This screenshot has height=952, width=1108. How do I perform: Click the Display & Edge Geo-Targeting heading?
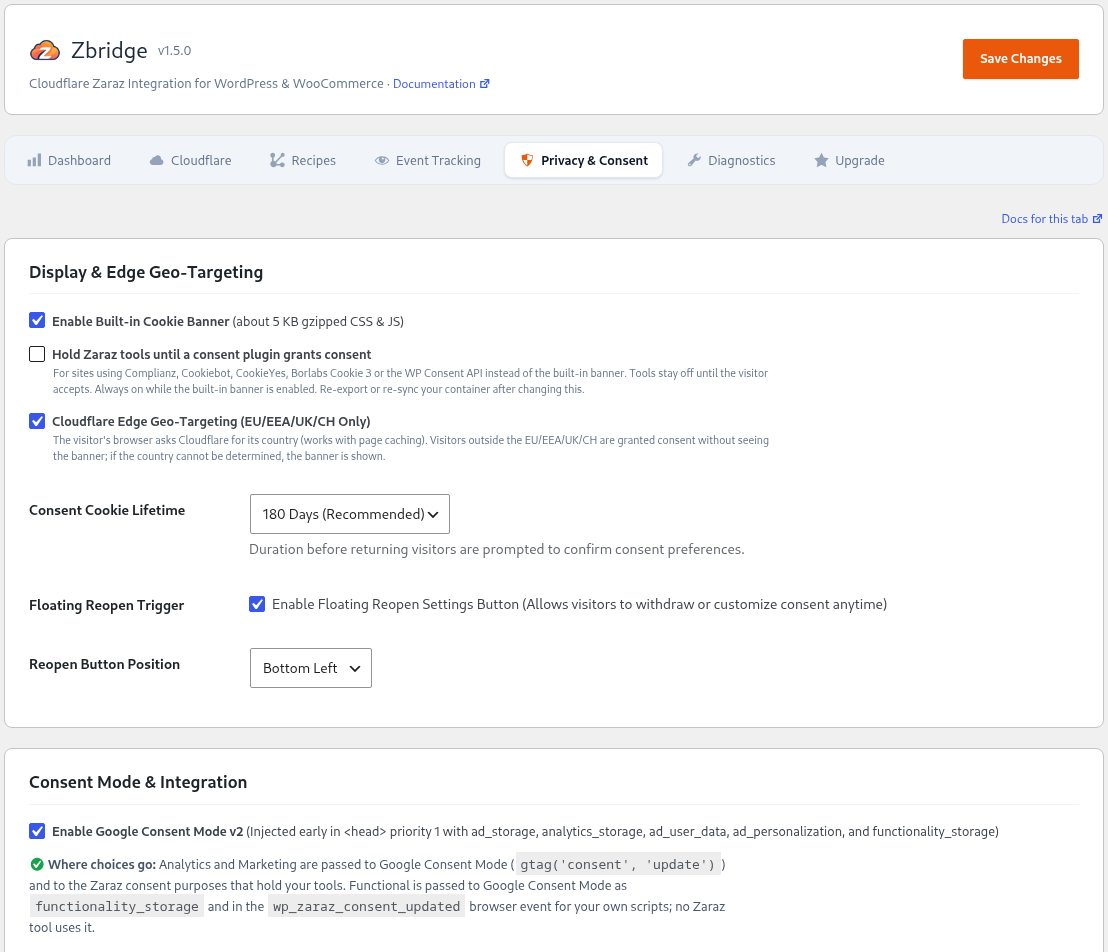click(146, 272)
